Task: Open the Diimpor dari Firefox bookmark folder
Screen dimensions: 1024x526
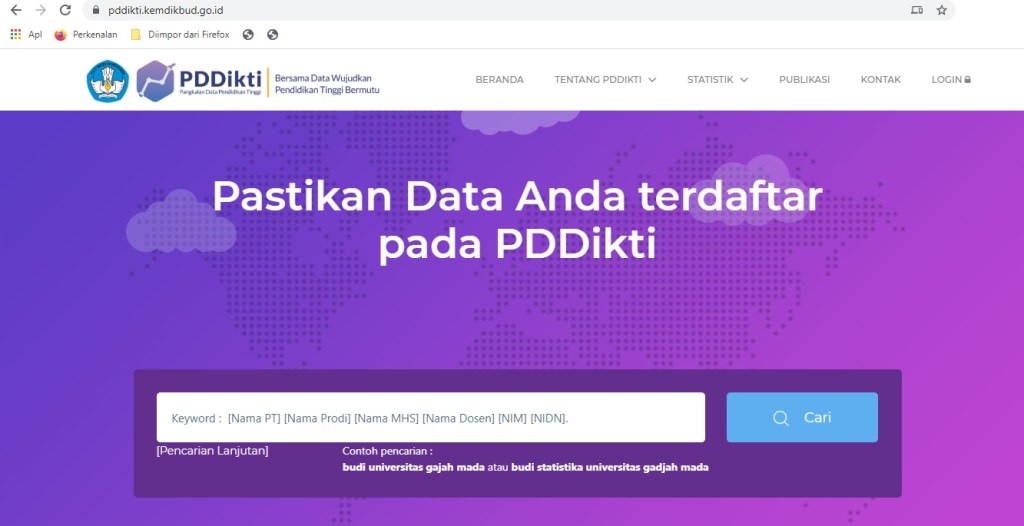Action: (180, 34)
